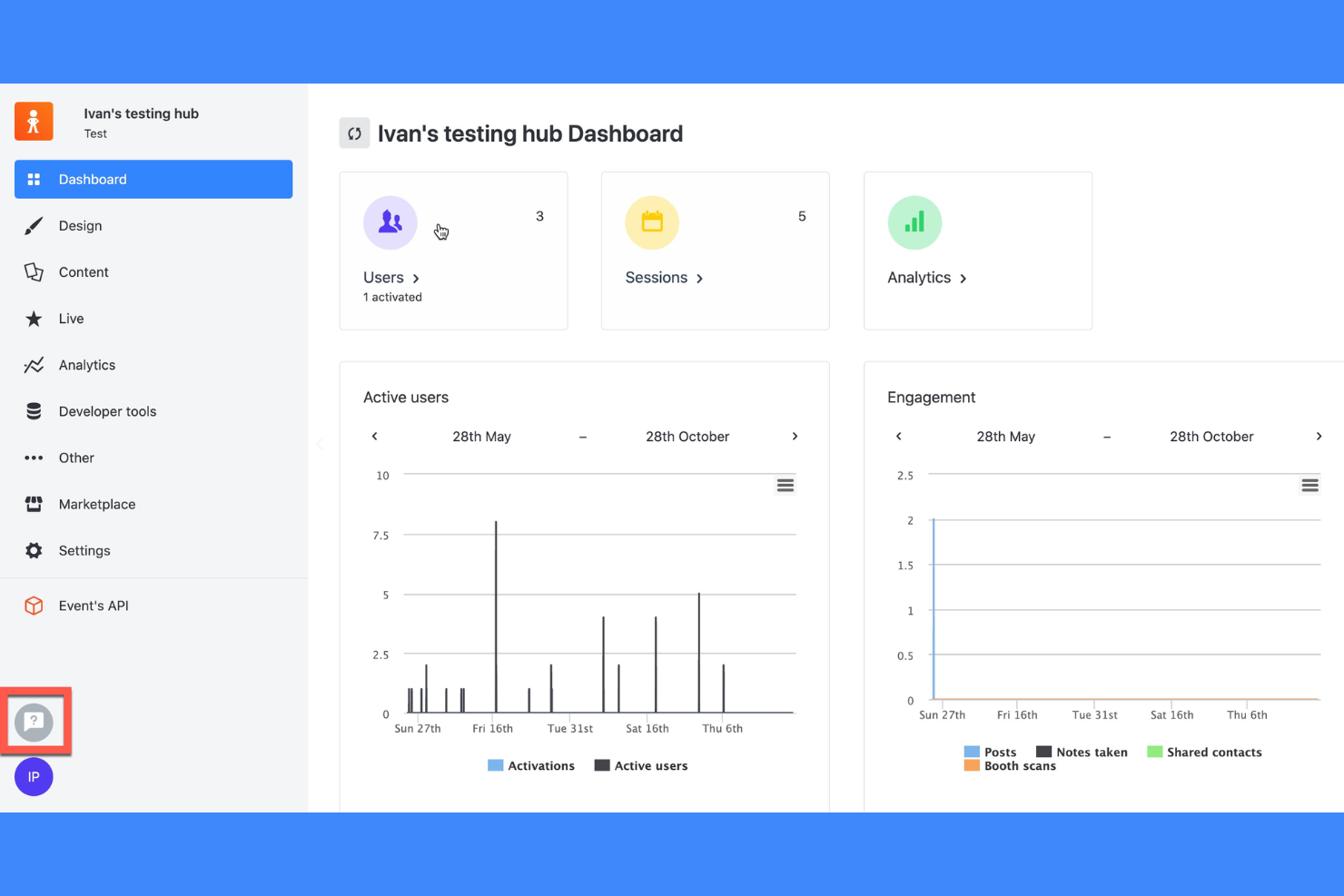Open the Dashboard menu item

click(153, 180)
